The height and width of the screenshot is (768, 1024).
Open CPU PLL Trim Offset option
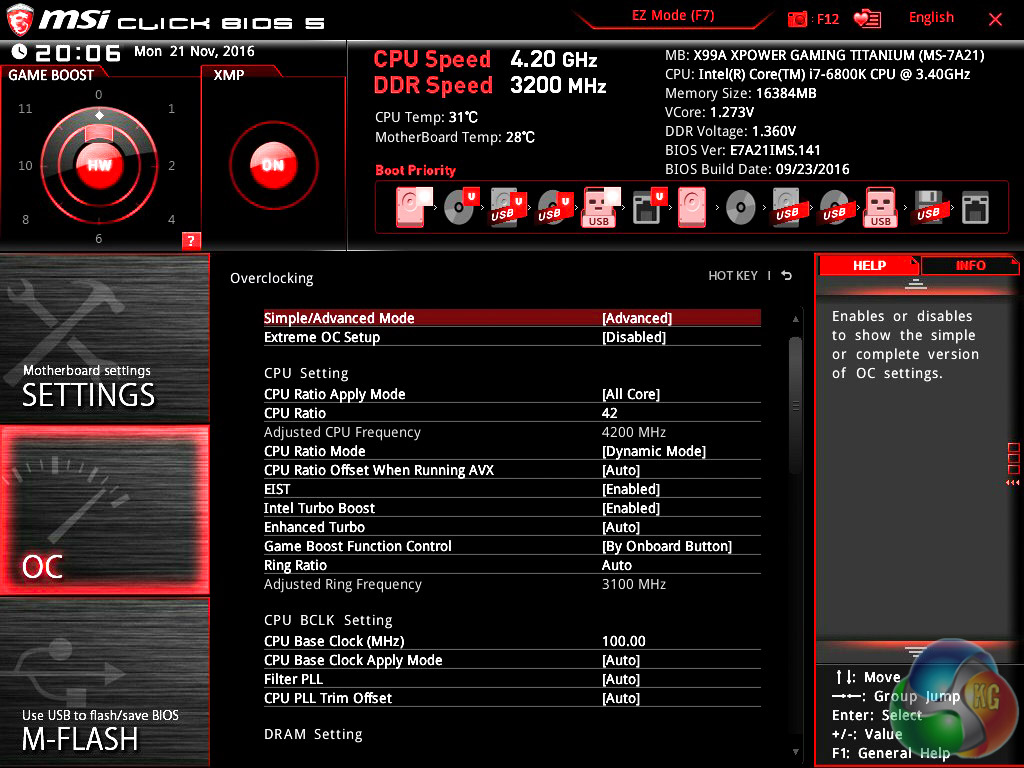pos(512,698)
